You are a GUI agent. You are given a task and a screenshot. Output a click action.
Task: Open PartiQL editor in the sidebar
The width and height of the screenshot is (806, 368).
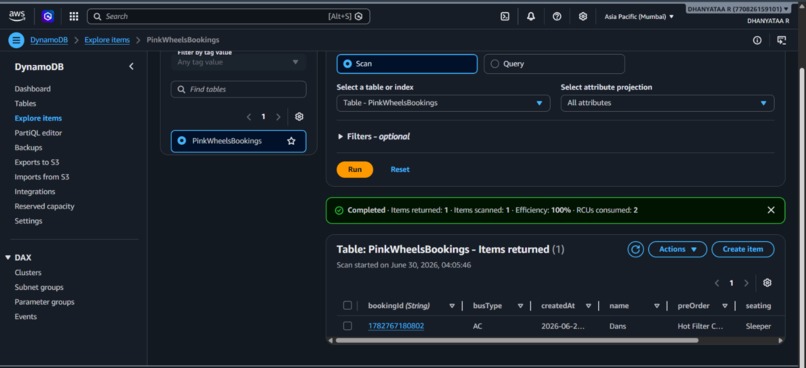click(39, 133)
